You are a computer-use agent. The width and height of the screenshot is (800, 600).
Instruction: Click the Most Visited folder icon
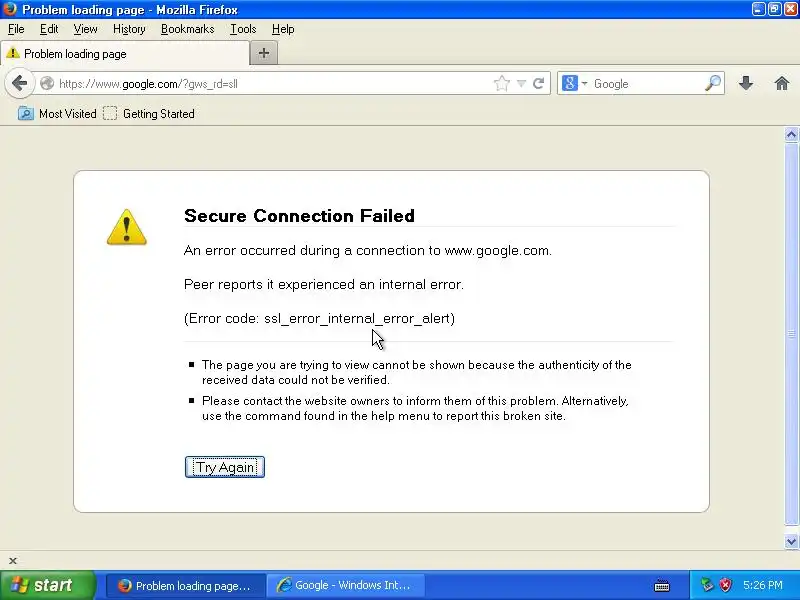pos(26,113)
